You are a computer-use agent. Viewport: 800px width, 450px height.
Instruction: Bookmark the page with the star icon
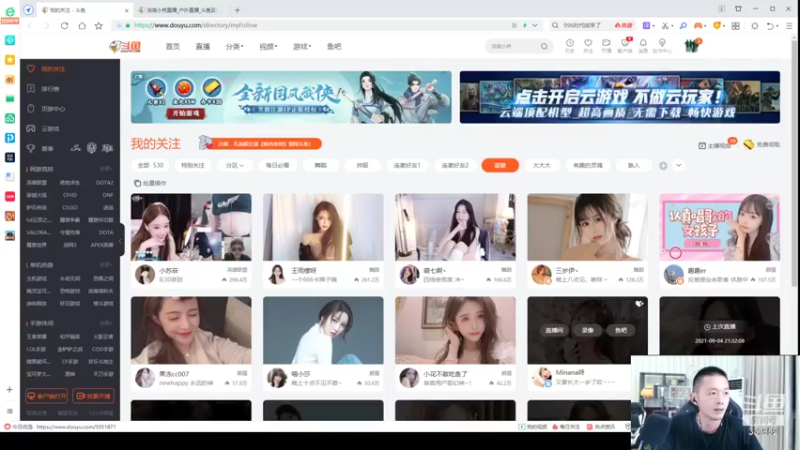(x=98, y=26)
